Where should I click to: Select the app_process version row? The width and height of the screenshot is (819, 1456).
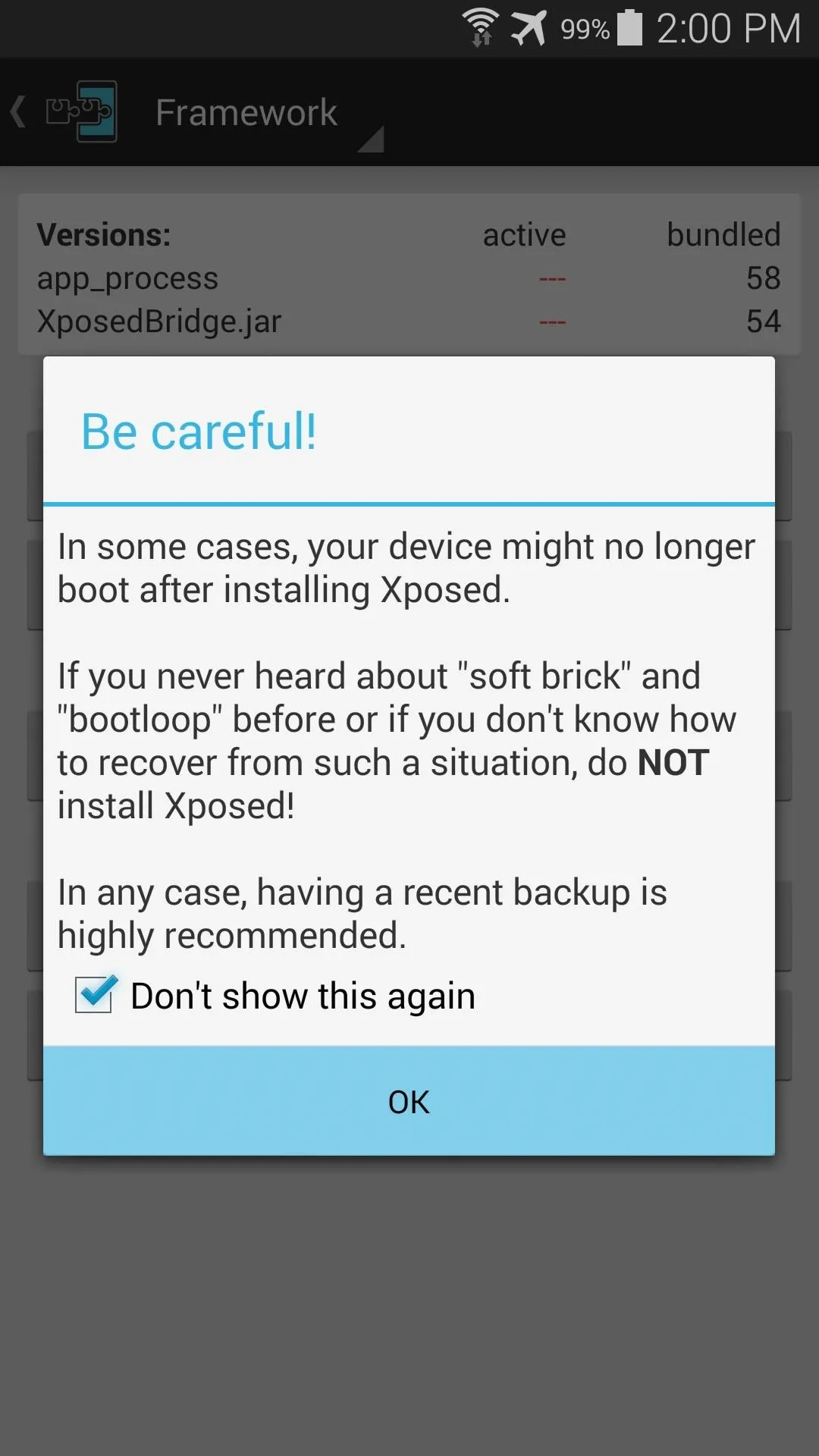click(409, 278)
